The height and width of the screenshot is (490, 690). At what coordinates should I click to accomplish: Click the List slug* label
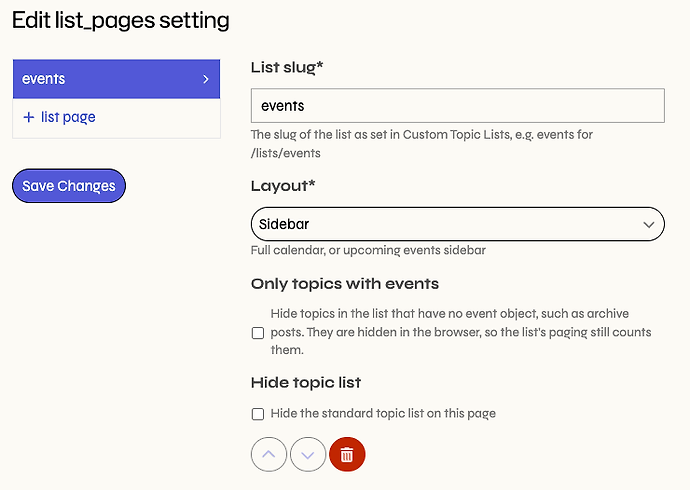coord(287,67)
